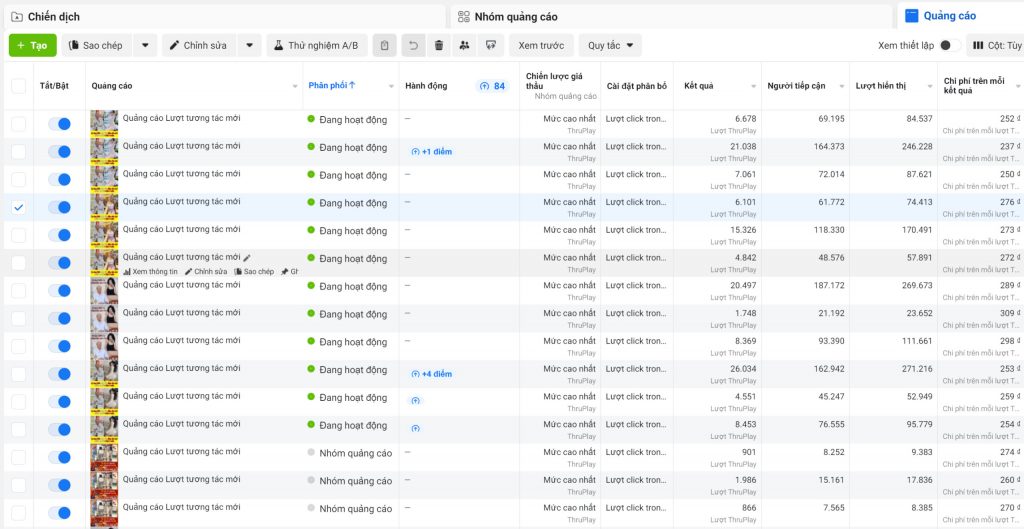Expand the Chỉnh sửa dropdown arrow
This screenshot has height=529, width=1024.
[249, 46]
